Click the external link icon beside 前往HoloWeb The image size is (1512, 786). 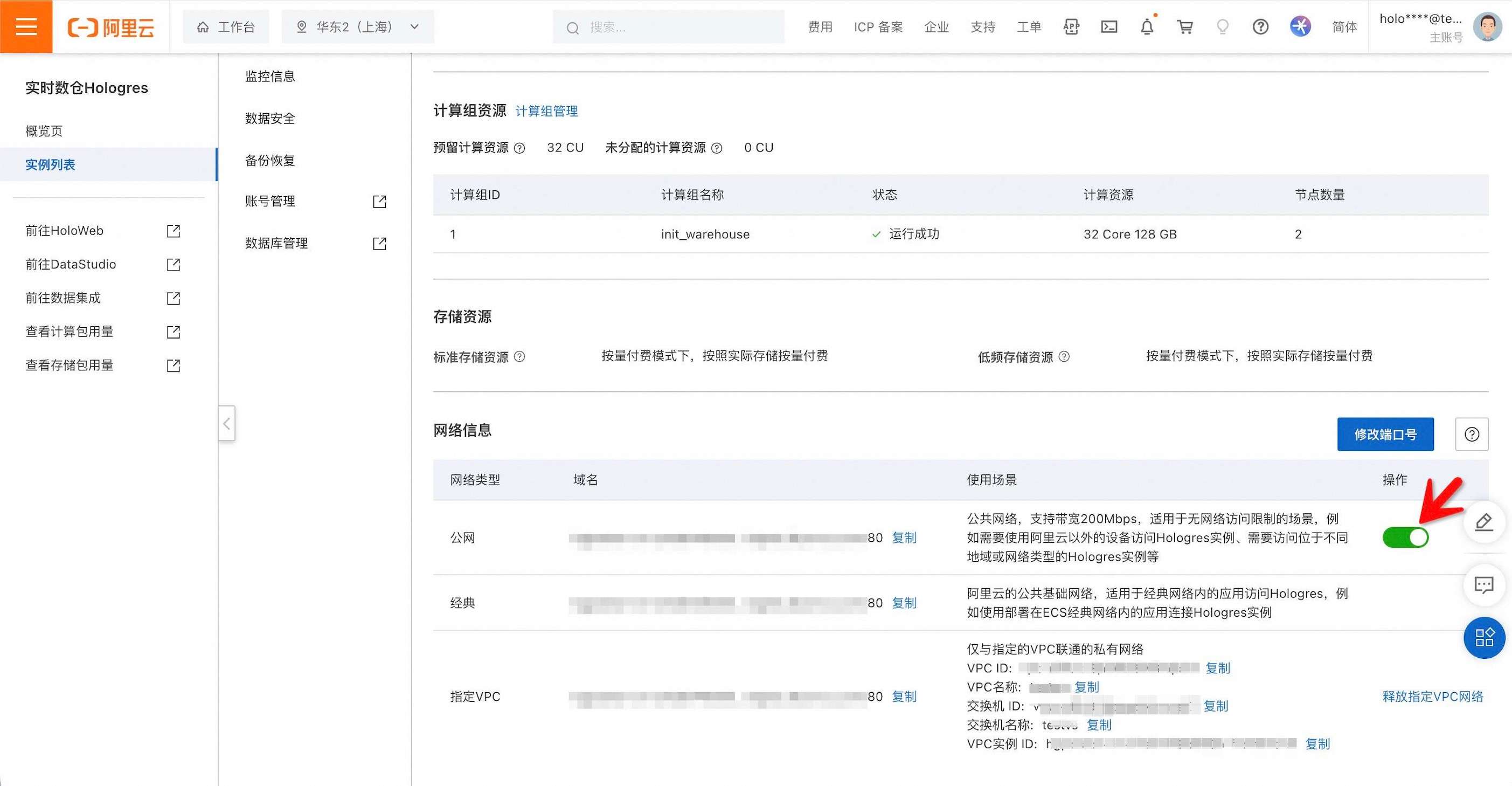pos(173,231)
